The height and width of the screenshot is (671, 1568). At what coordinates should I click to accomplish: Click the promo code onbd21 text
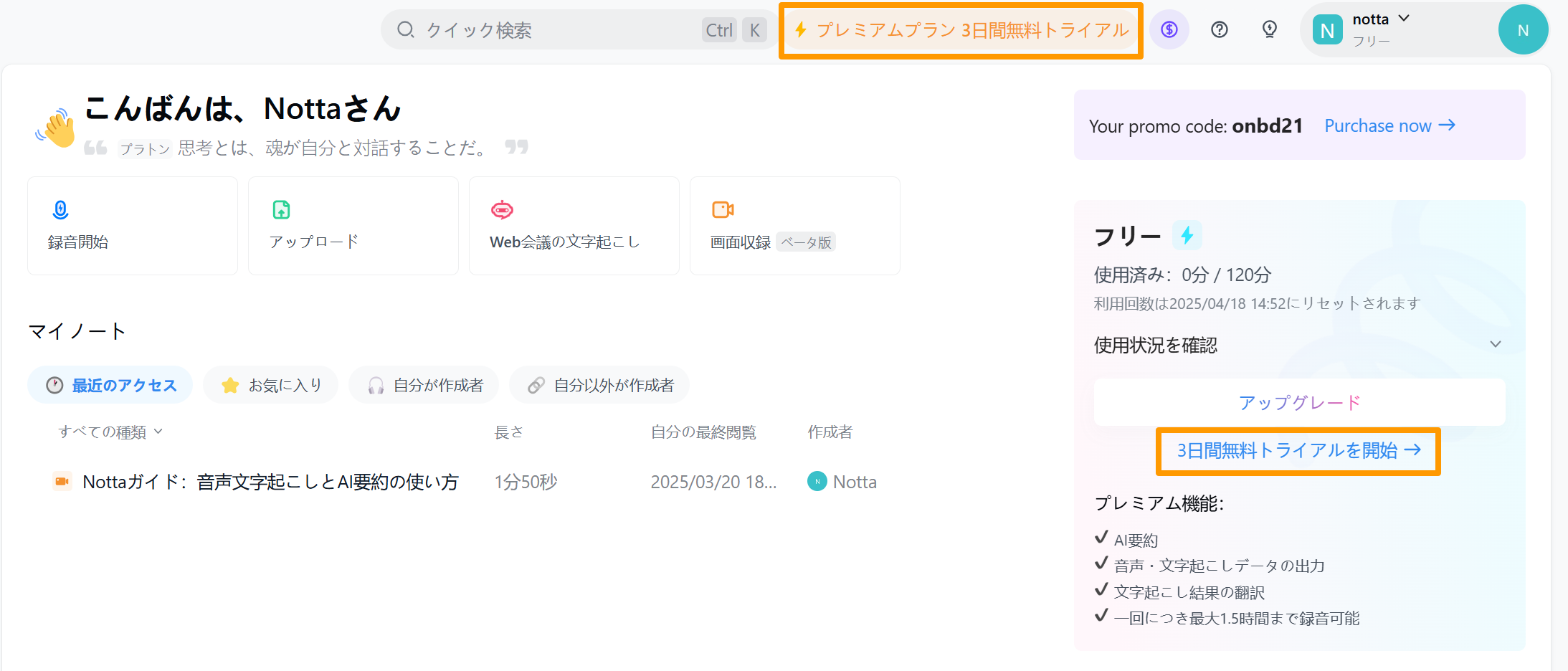coord(1267,125)
